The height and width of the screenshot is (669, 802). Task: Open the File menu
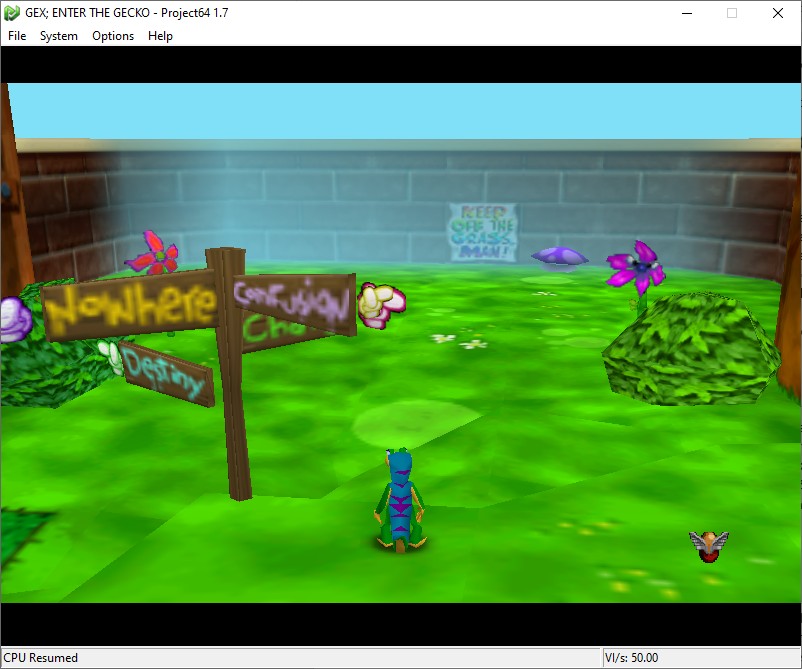[17, 36]
